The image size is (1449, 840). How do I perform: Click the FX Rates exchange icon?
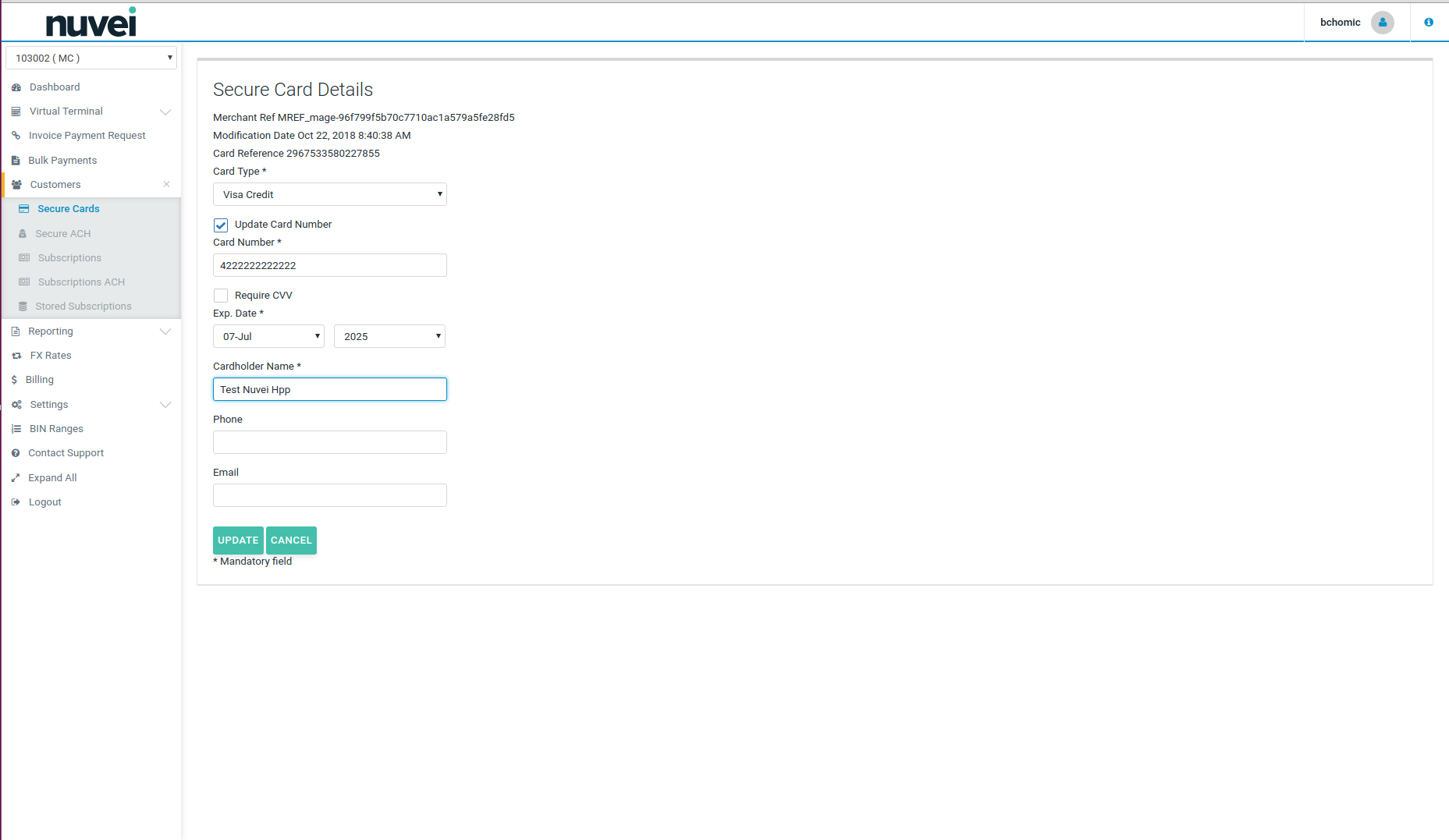(x=16, y=356)
